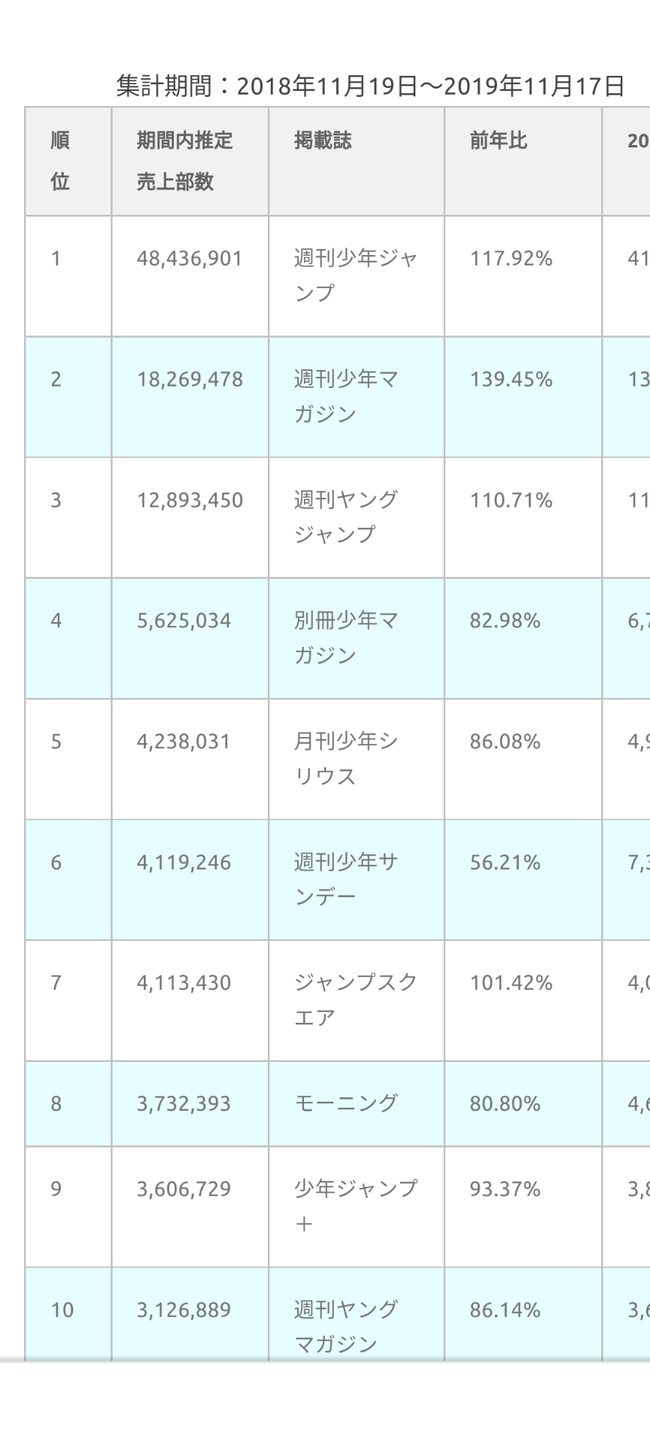Viewport: 650px width, 1444px height.
Task: Select the 週刊少年マガジン magazine cell
Action: tap(356, 397)
